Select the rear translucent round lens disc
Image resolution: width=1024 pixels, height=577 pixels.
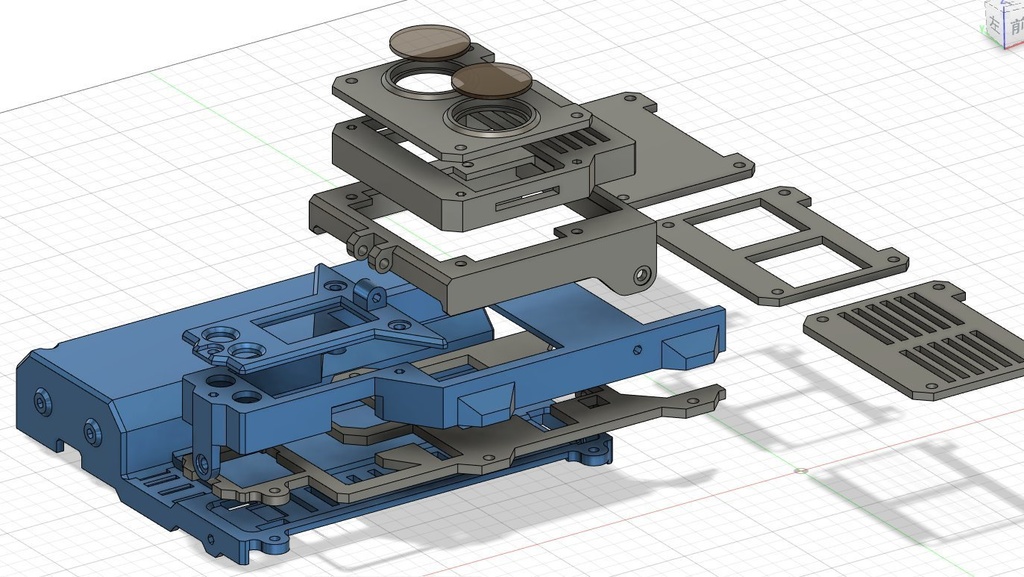430,41
